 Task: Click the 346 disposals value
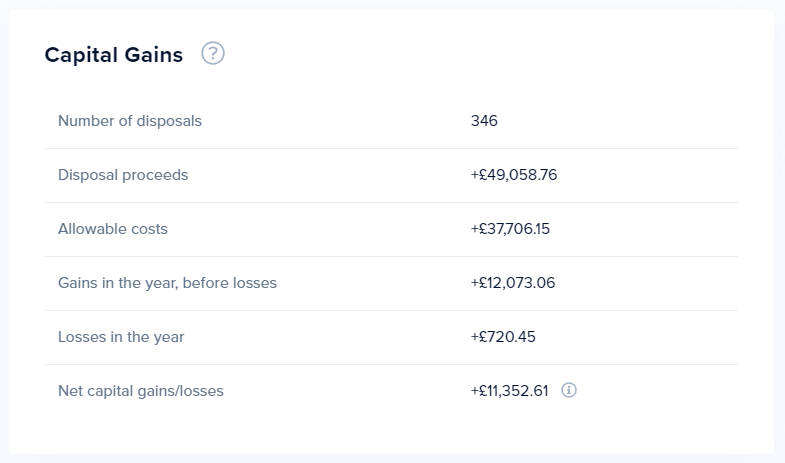(484, 121)
